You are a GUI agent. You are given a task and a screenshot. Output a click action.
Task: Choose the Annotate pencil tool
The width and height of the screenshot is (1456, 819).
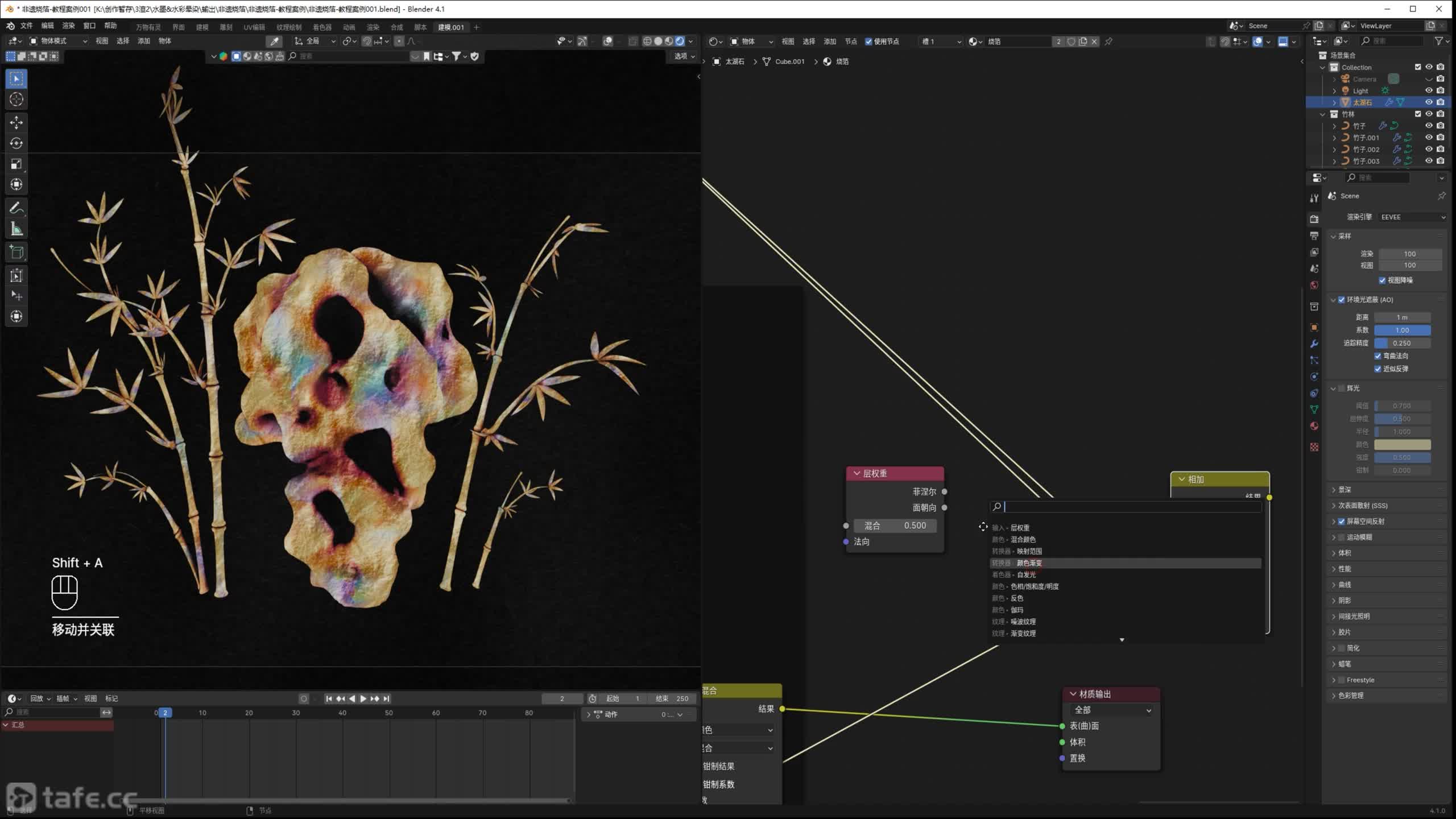[x=16, y=208]
